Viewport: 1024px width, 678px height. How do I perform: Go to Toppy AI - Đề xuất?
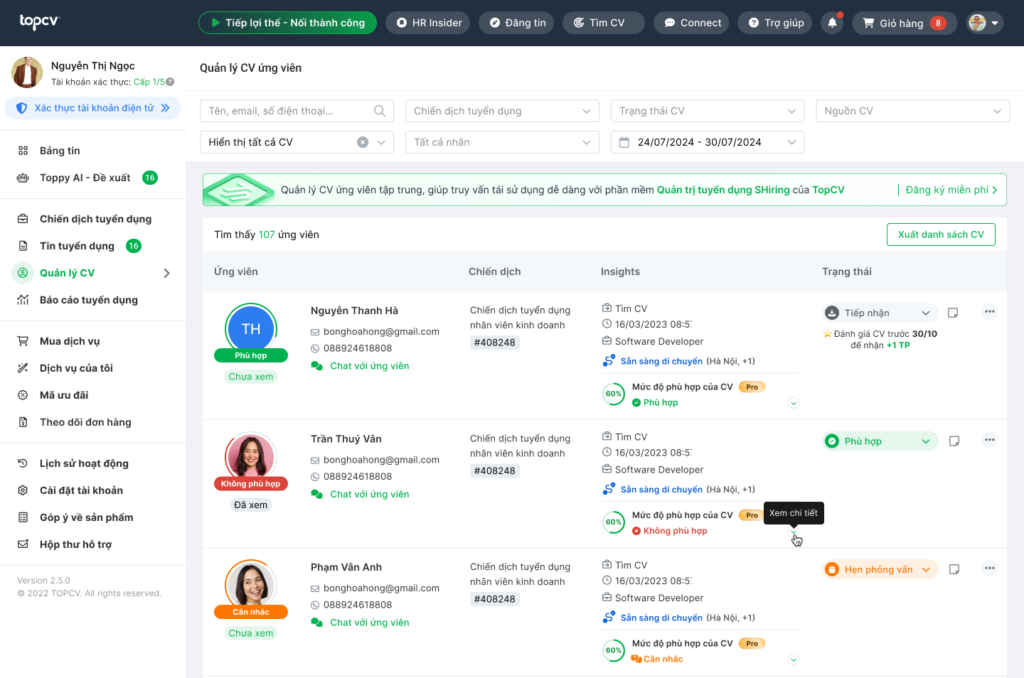click(85, 178)
